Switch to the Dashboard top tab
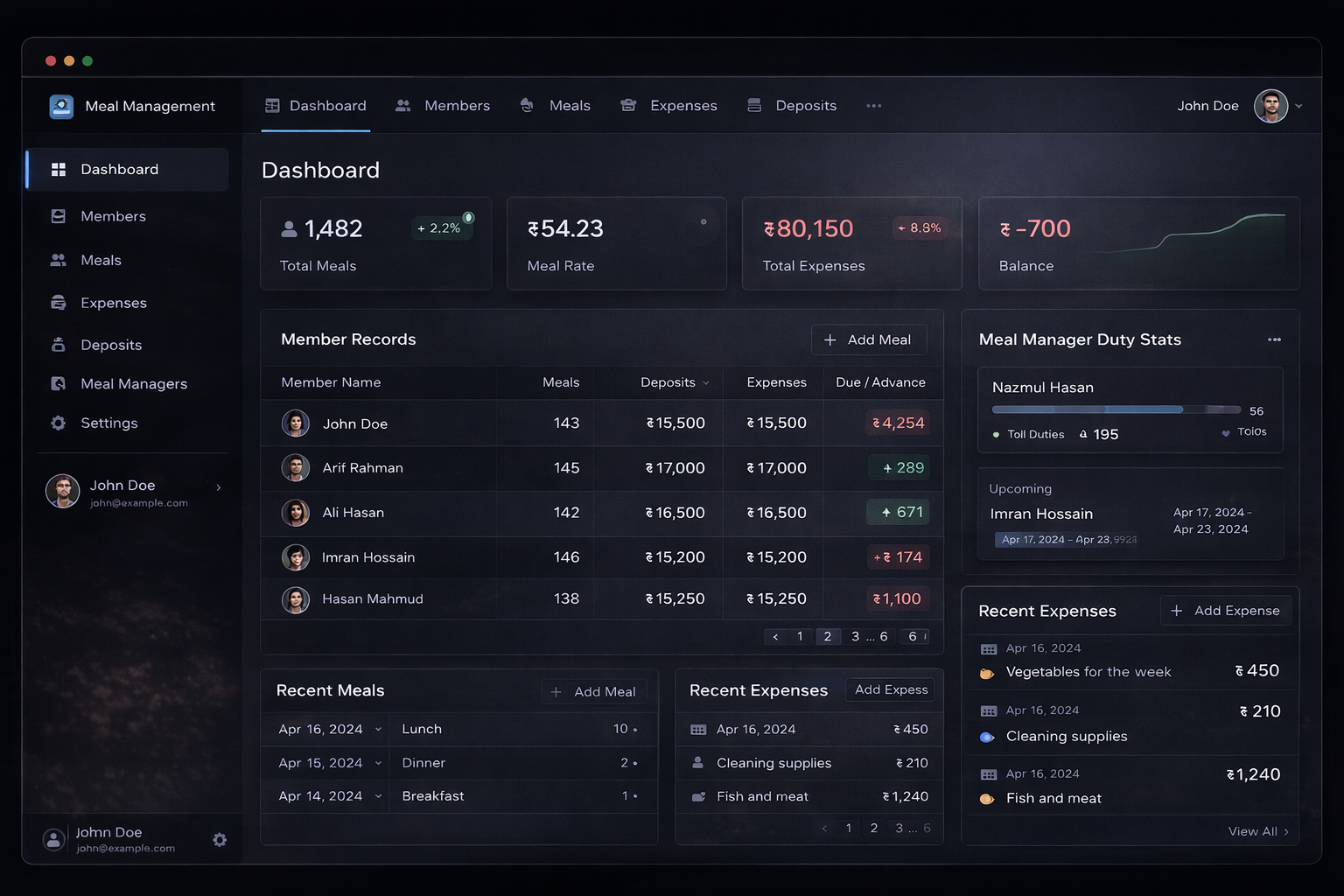Viewport: 1344px width, 896px height. pyautogui.click(x=316, y=106)
